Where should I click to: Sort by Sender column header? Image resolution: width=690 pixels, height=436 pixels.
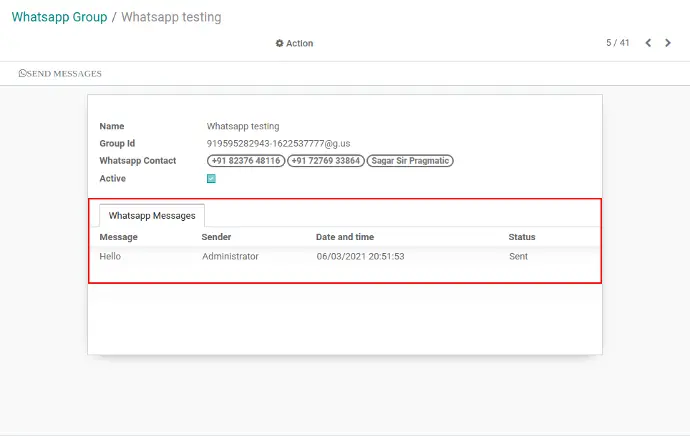pyautogui.click(x=216, y=237)
